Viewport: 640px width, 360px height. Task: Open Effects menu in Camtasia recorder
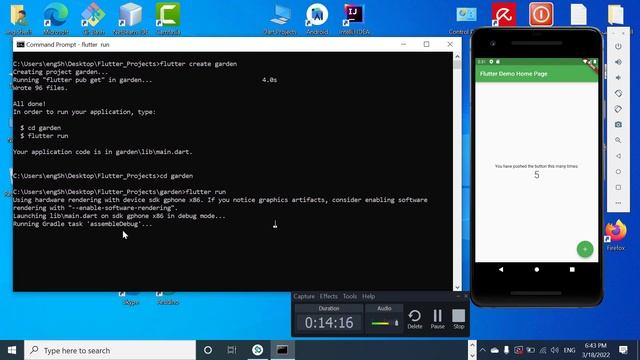pos(329,296)
